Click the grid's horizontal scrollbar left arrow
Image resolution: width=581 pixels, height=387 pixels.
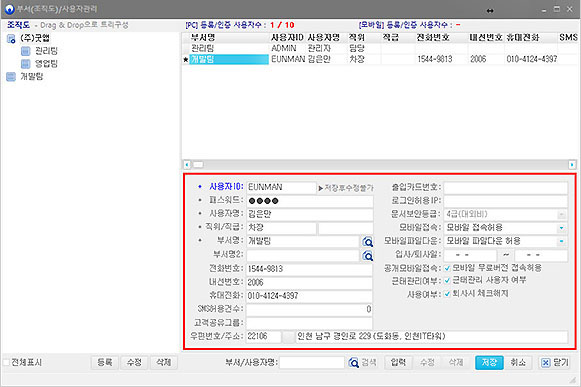(x=187, y=164)
